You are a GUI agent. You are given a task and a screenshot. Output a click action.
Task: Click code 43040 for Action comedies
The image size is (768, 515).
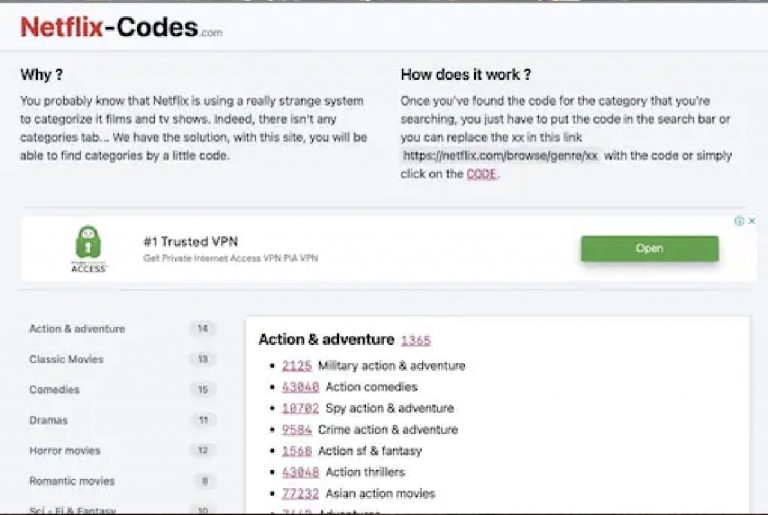click(x=300, y=387)
